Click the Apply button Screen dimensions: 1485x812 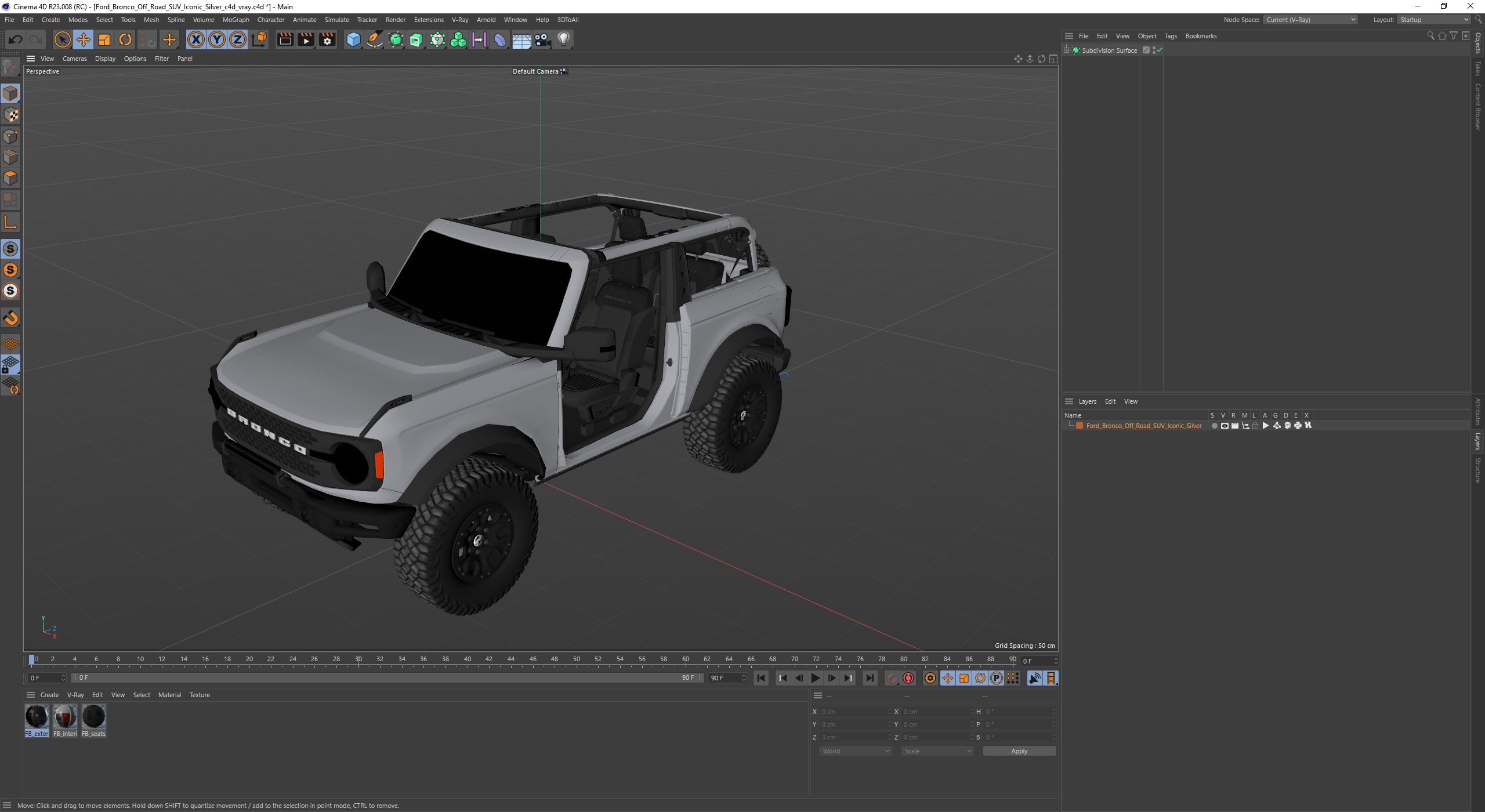[x=1019, y=751]
